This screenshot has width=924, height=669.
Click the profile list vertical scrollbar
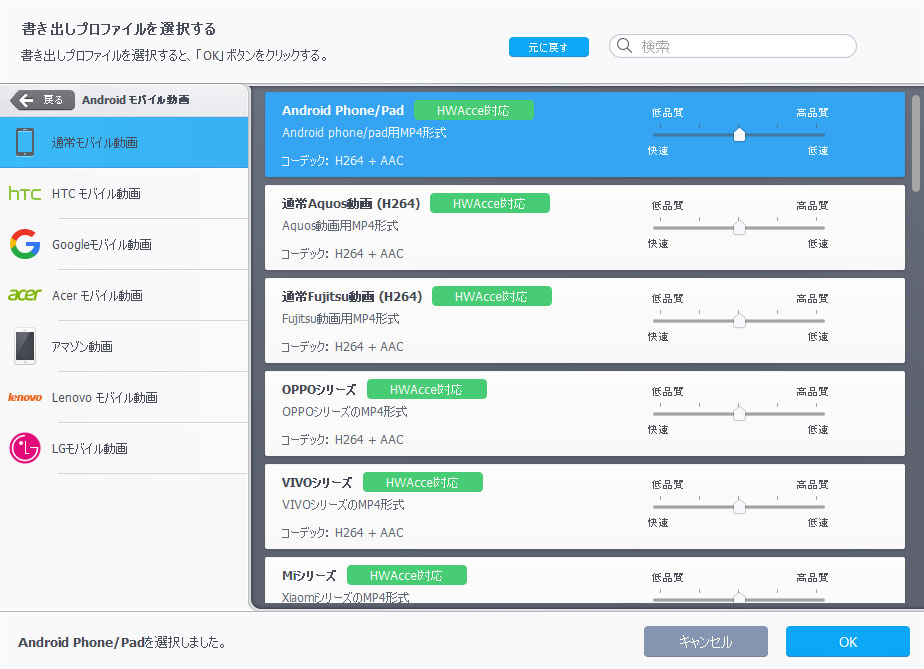pyautogui.click(x=915, y=143)
